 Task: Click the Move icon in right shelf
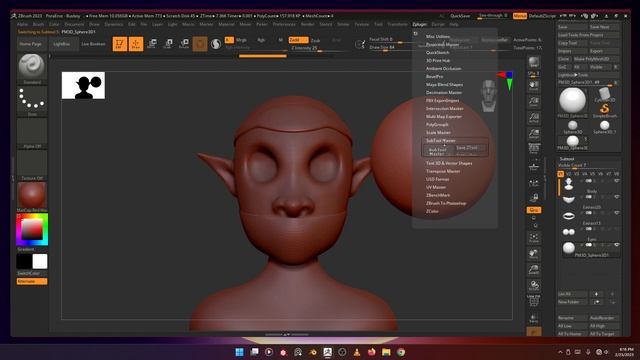pos(533,254)
